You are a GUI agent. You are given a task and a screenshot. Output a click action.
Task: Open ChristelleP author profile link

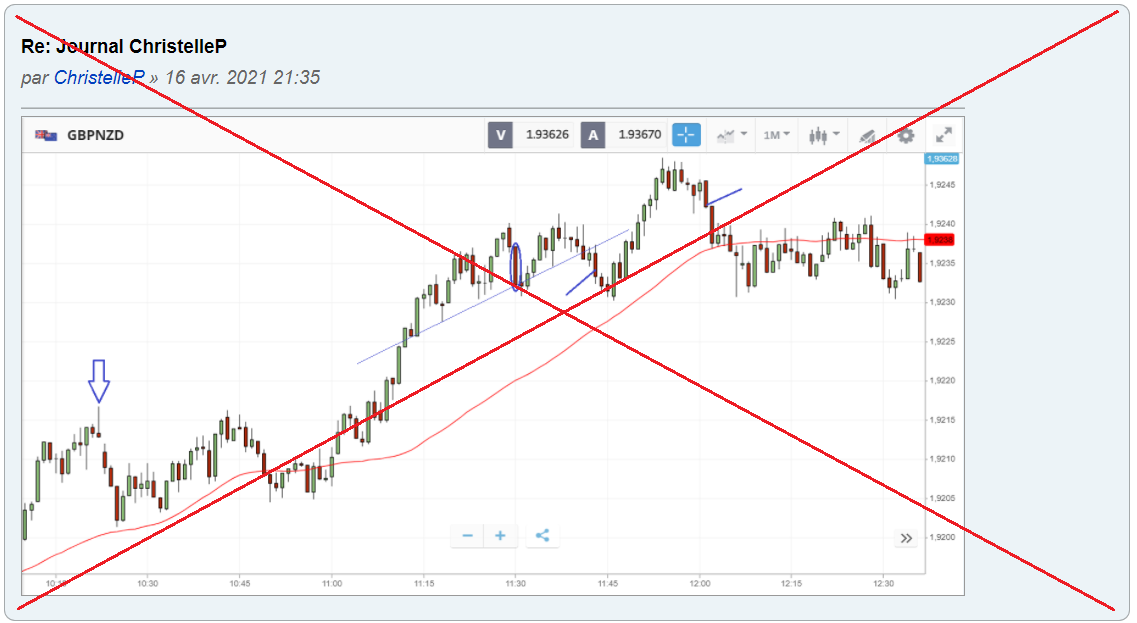99,77
